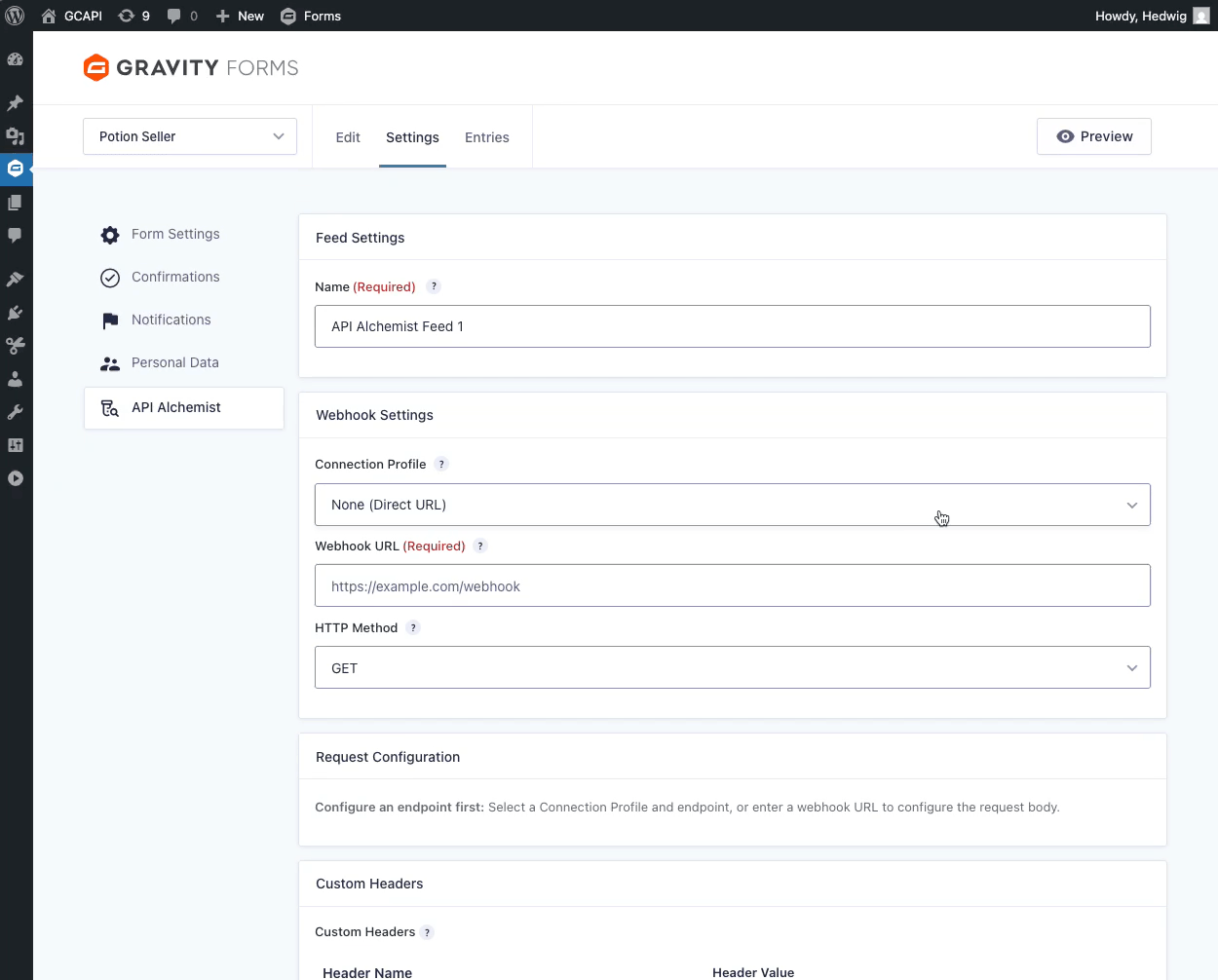The width and height of the screenshot is (1218, 980).
Task: Click the Preview button
Action: (x=1094, y=136)
